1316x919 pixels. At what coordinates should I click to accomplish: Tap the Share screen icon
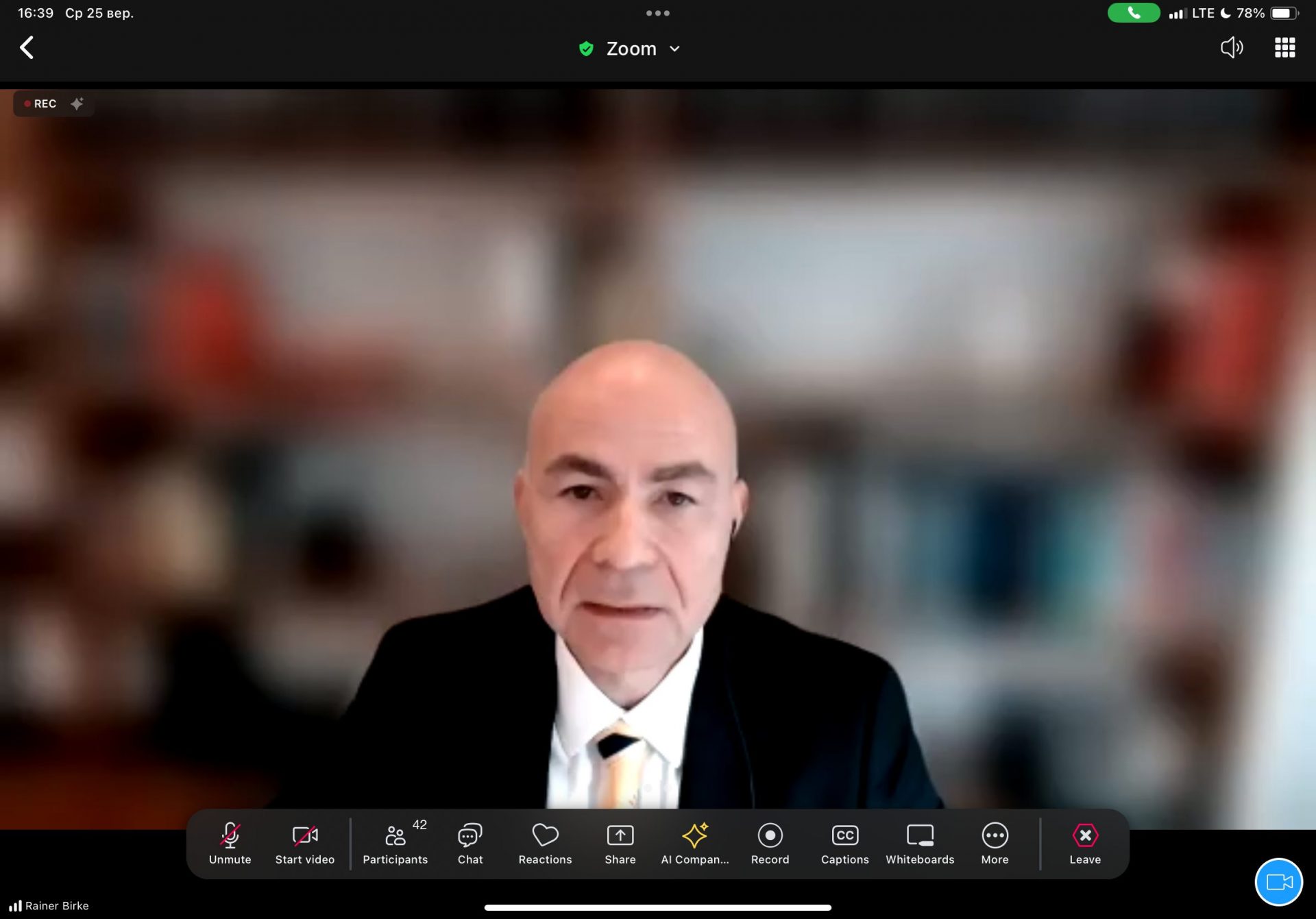coord(620,843)
